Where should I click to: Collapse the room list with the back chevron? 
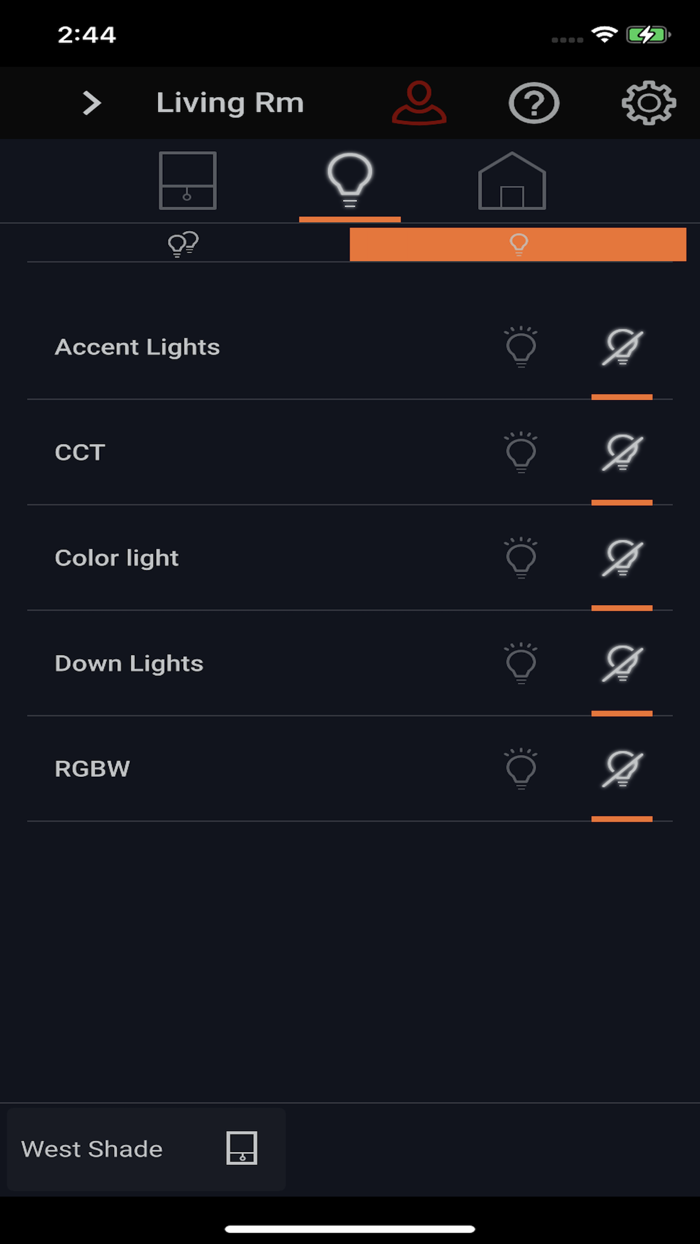[x=90, y=102]
